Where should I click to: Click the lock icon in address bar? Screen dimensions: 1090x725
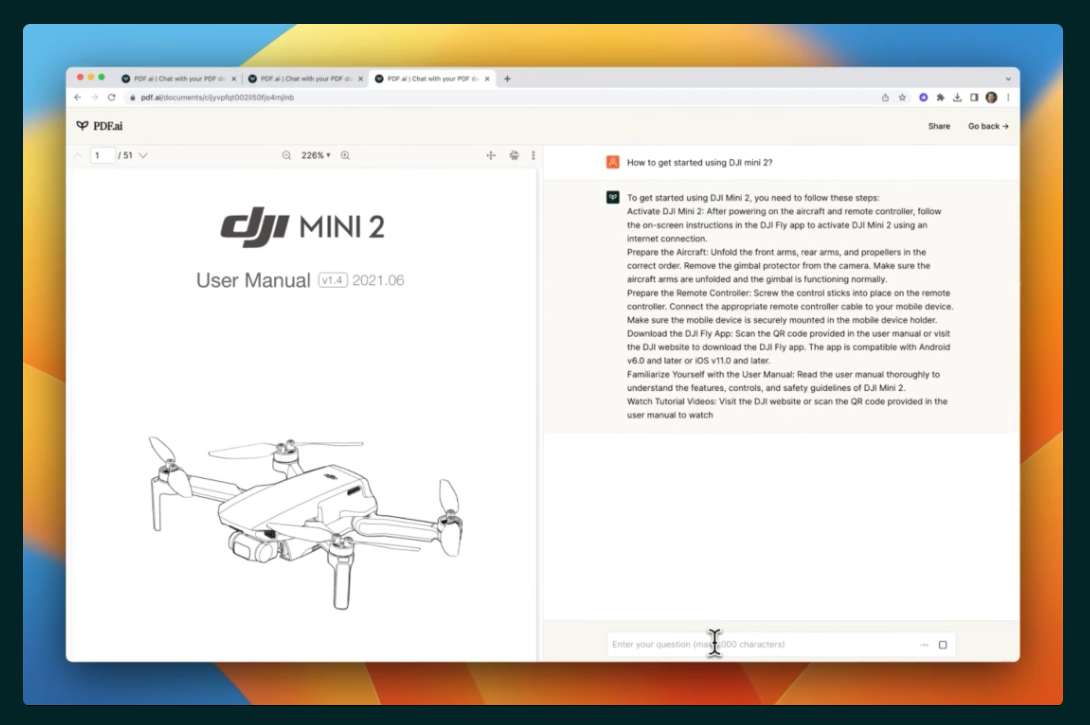[132, 97]
